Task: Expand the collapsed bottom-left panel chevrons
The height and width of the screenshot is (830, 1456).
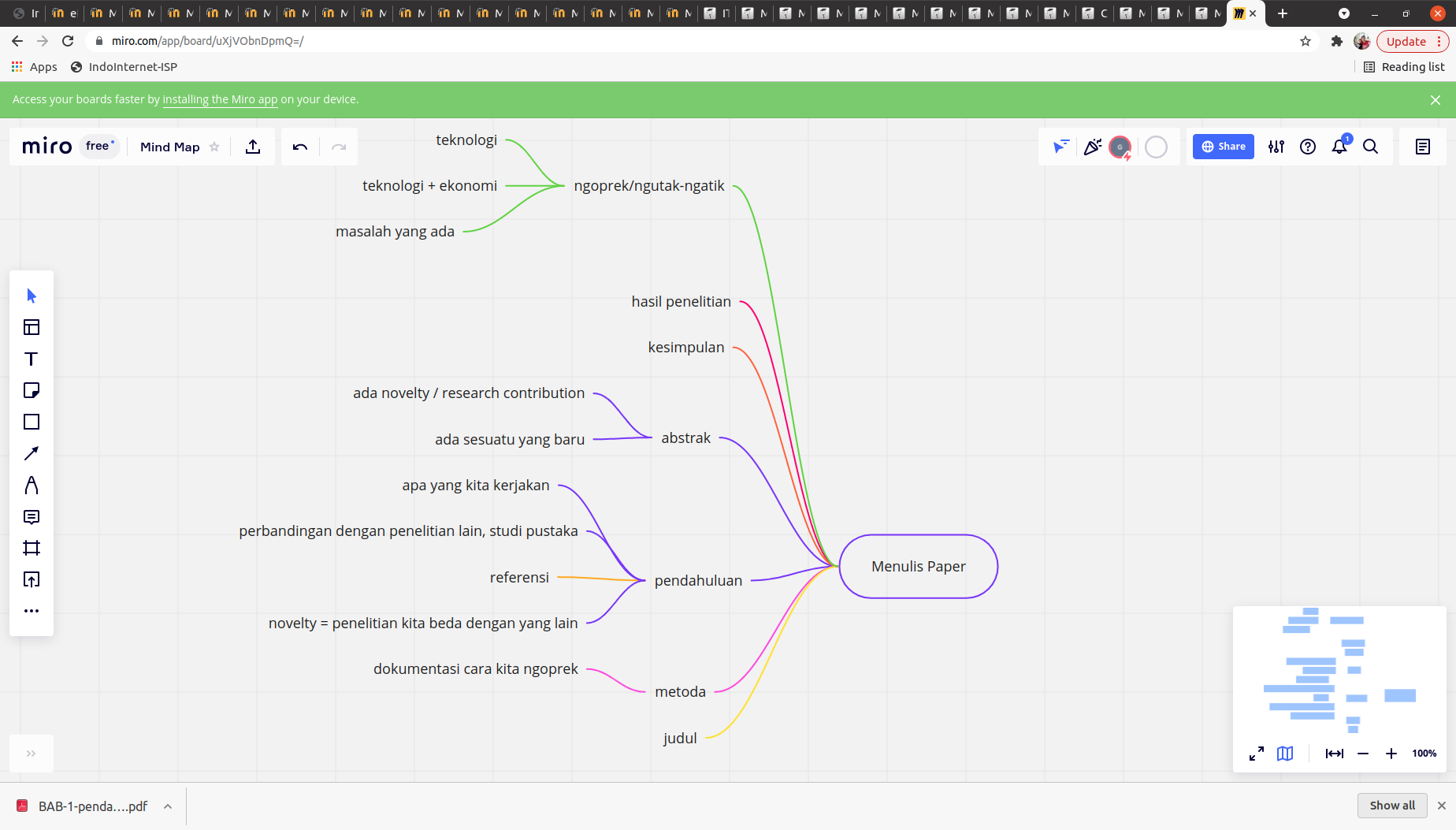Action: tap(32, 754)
